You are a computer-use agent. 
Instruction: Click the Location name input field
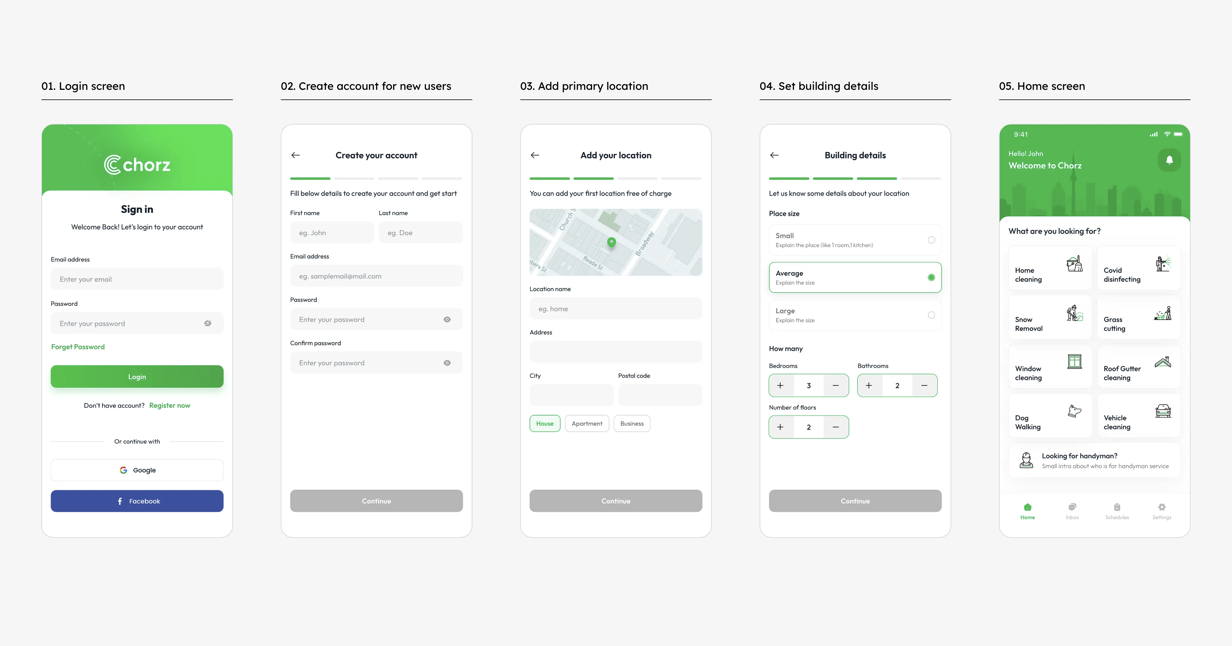click(x=615, y=309)
